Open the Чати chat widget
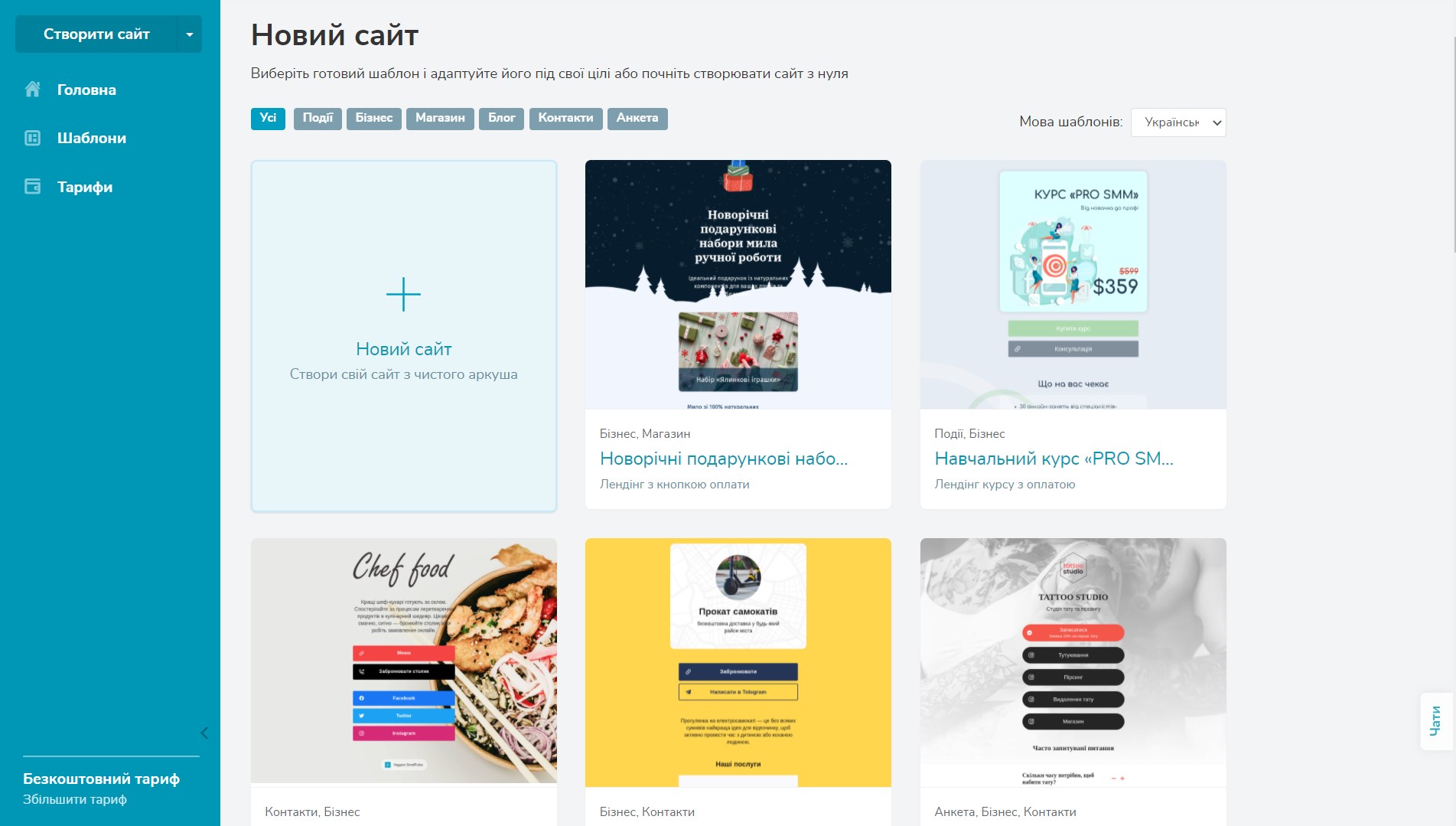The height and width of the screenshot is (826, 1456). [x=1436, y=721]
